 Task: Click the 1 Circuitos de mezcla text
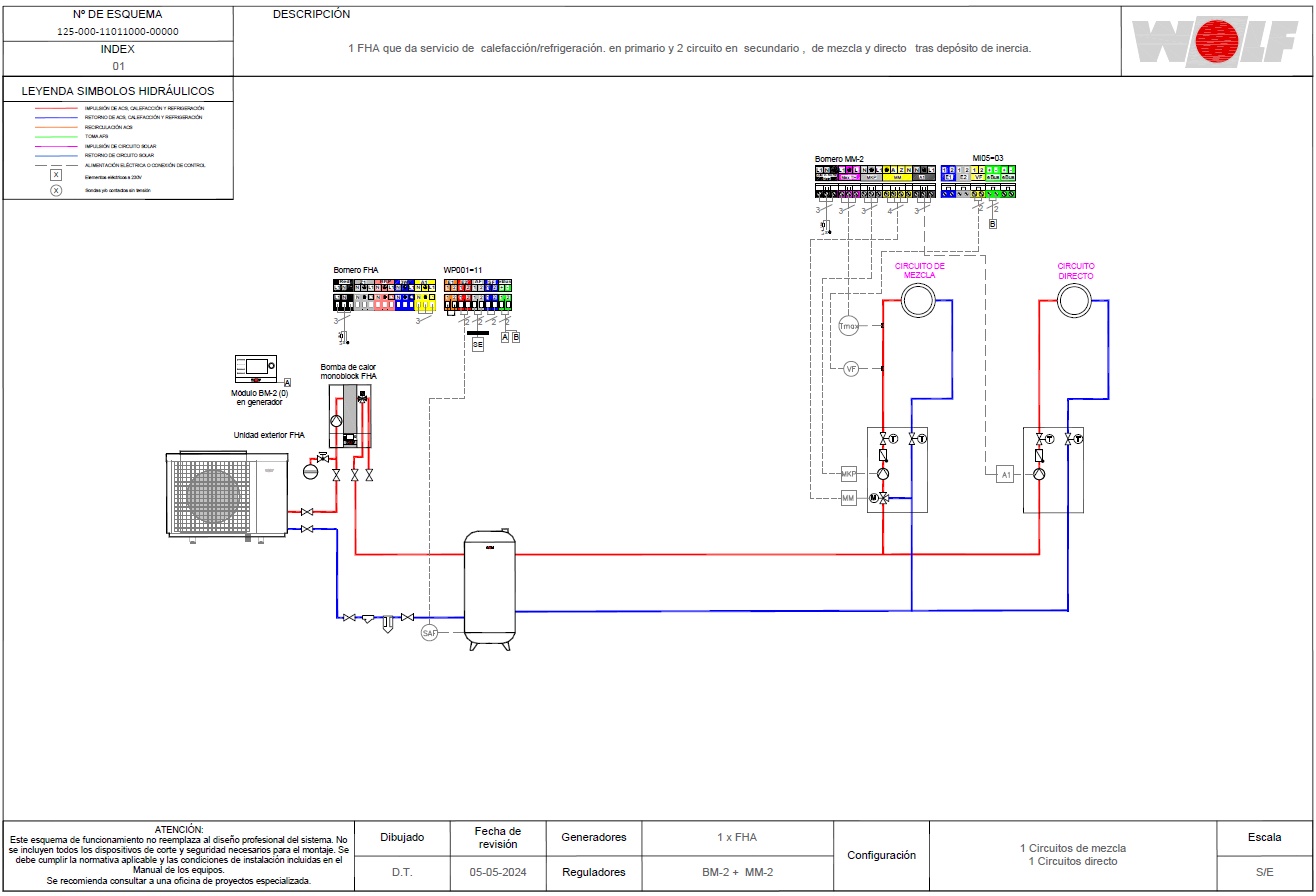[1073, 848]
